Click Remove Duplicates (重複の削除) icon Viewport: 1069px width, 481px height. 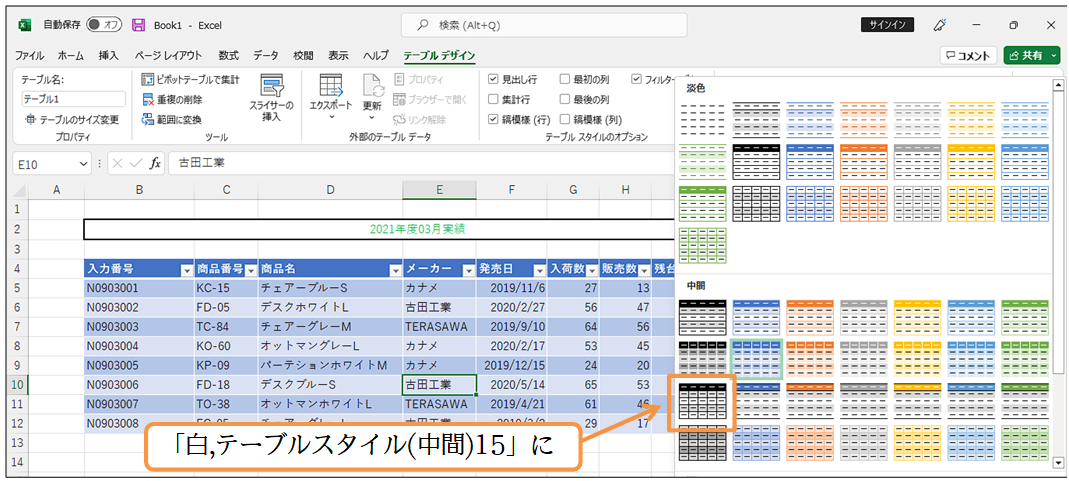[x=148, y=100]
